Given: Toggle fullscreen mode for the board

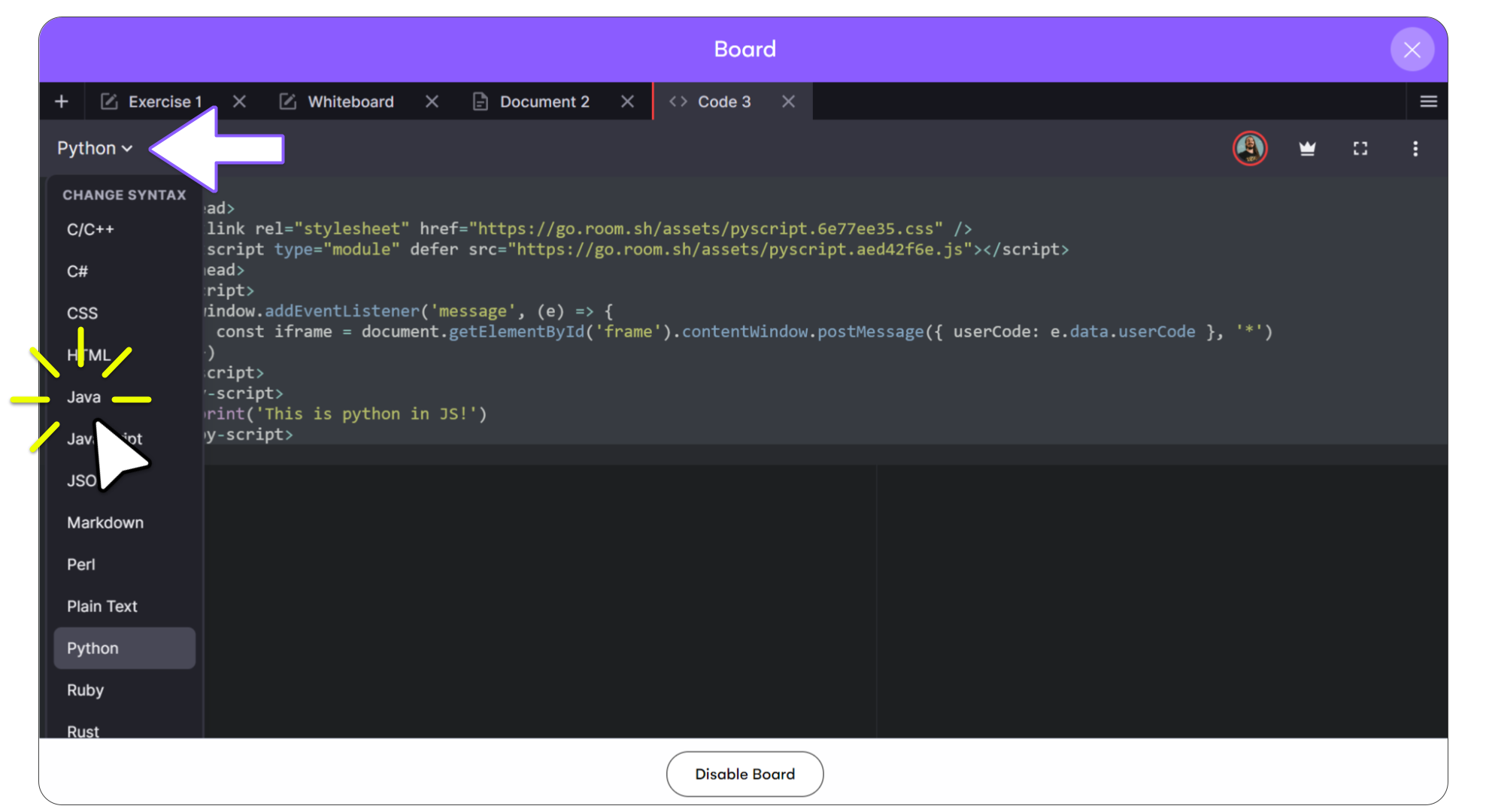Looking at the screenshot, I should (x=1360, y=149).
